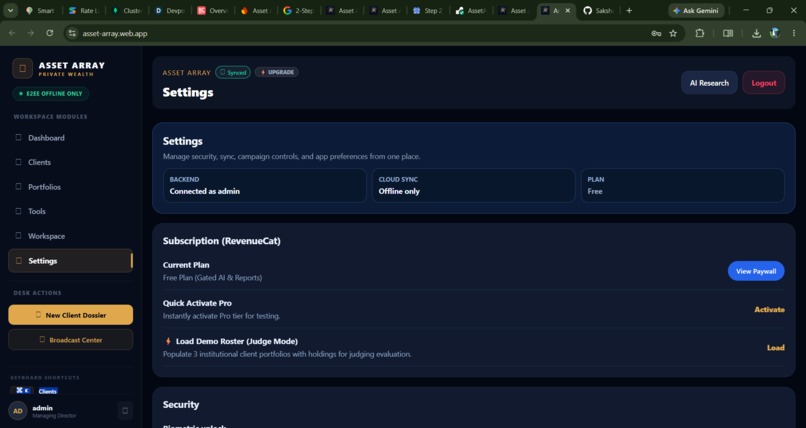The width and height of the screenshot is (806, 428).
Task: Click the AD avatar for admin
Action: pos(17,411)
